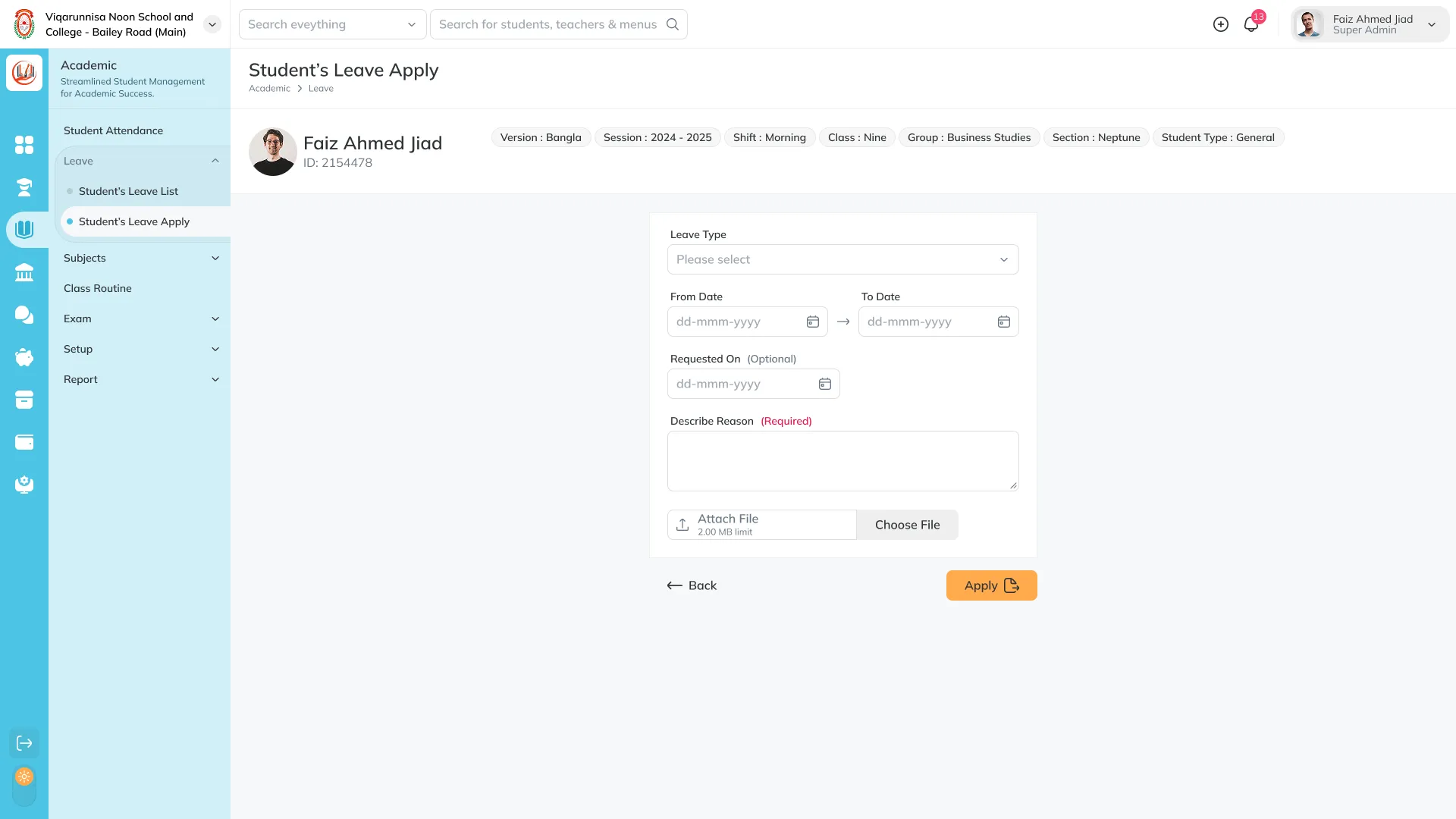Click the logout icon at sidebar bottom
The height and width of the screenshot is (819, 1456).
point(24,743)
